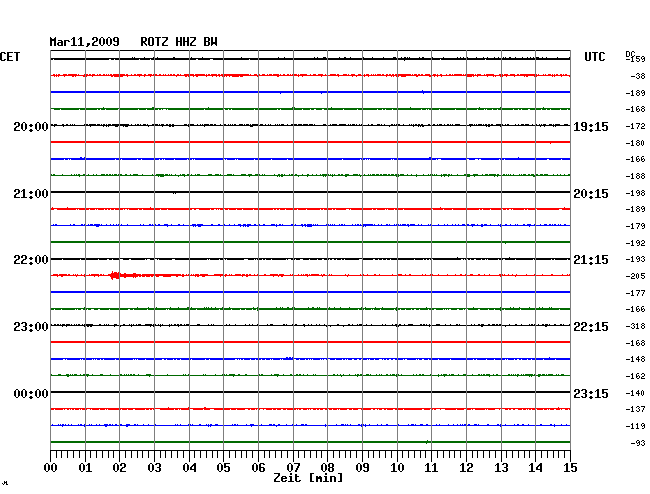
Task: Click the DC offset value -119
Action: [x=635, y=426]
